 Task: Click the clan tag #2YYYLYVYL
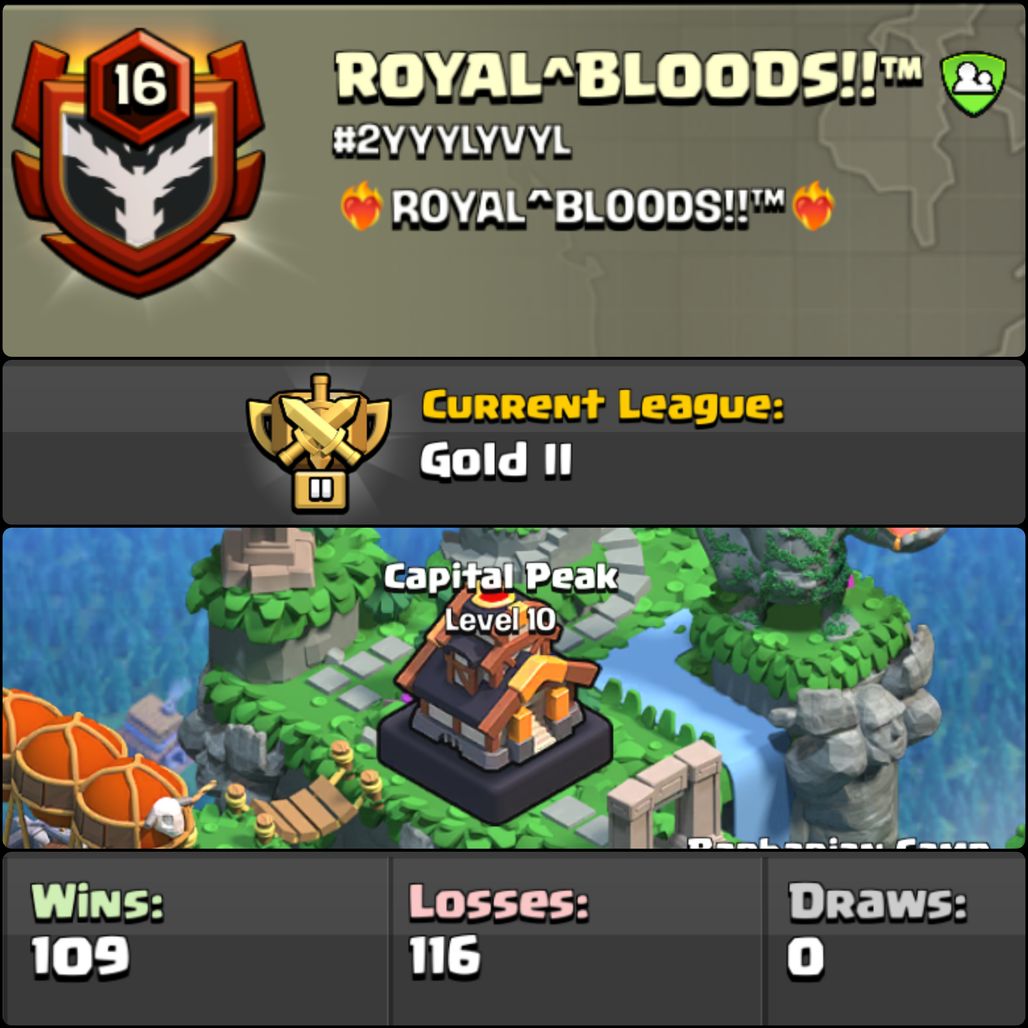pos(452,141)
